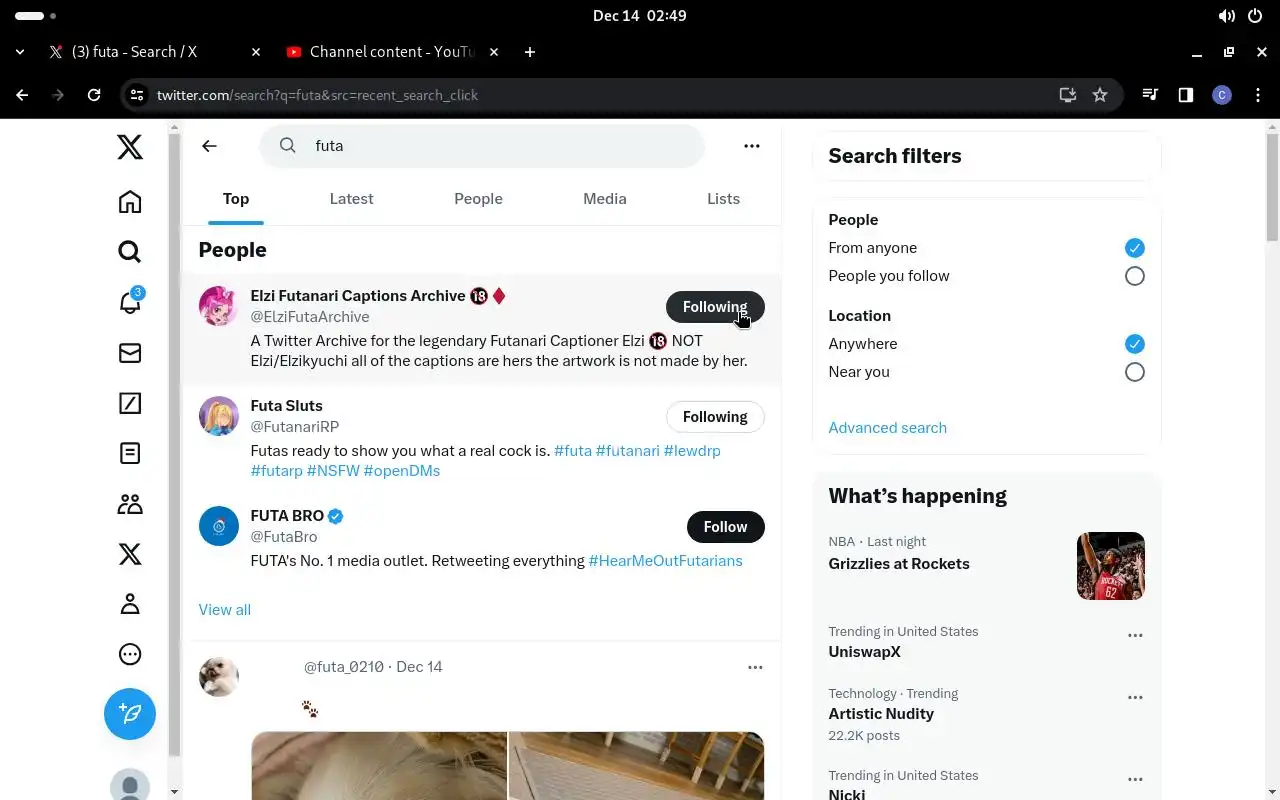Open account avatar at sidebar bottom

point(130,785)
